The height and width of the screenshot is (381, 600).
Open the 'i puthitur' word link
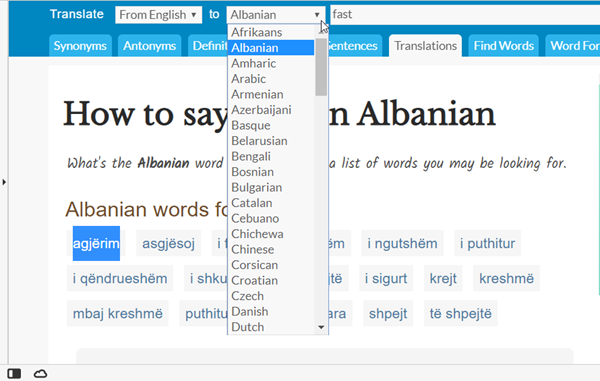coord(488,243)
